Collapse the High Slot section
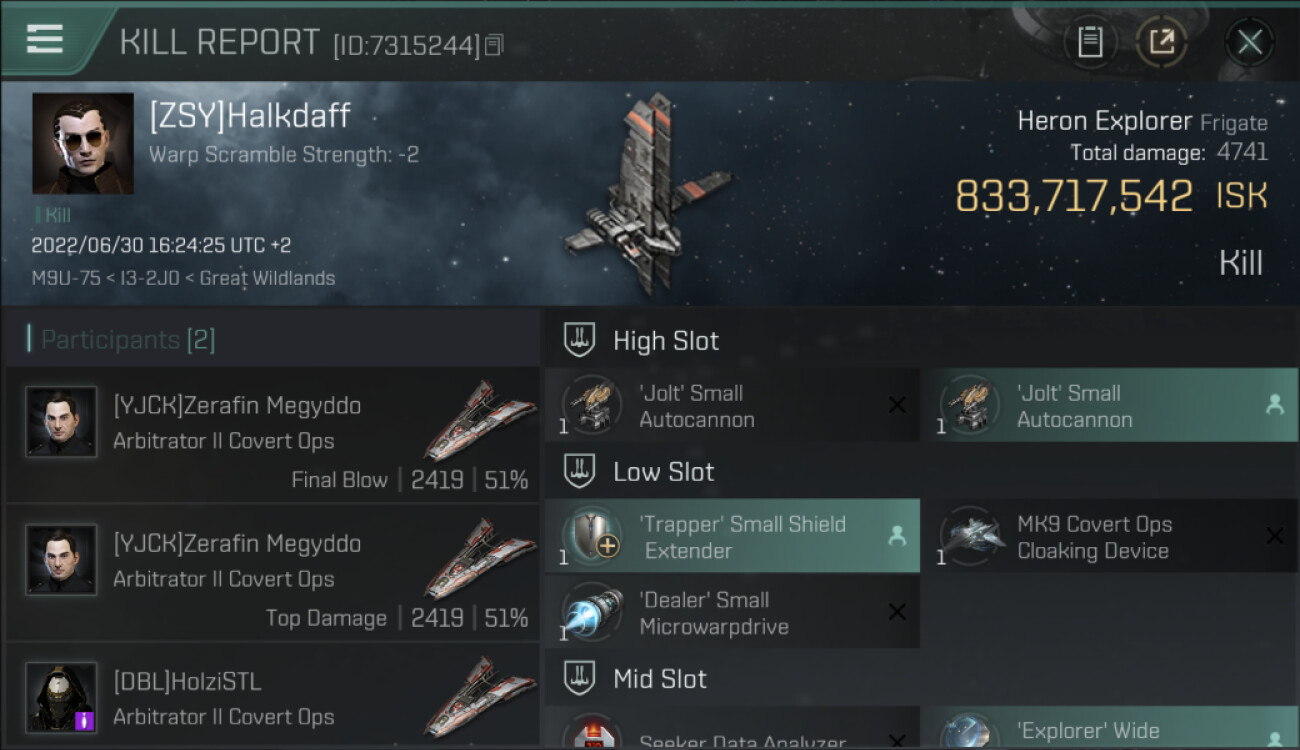Image resolution: width=1300 pixels, height=750 pixels. tap(580, 340)
